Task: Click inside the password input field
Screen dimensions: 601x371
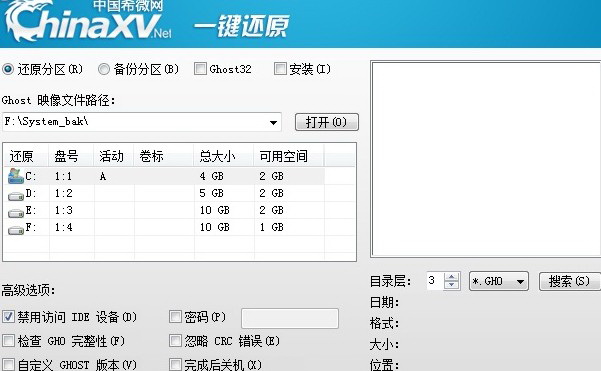Action: [x=290, y=318]
